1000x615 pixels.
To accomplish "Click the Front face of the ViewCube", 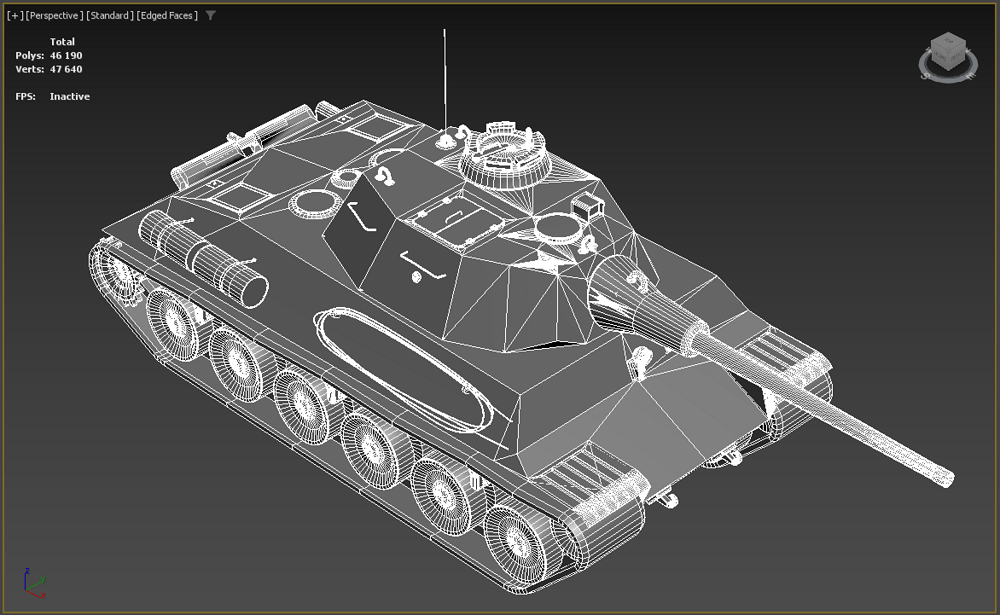I will point(938,55).
